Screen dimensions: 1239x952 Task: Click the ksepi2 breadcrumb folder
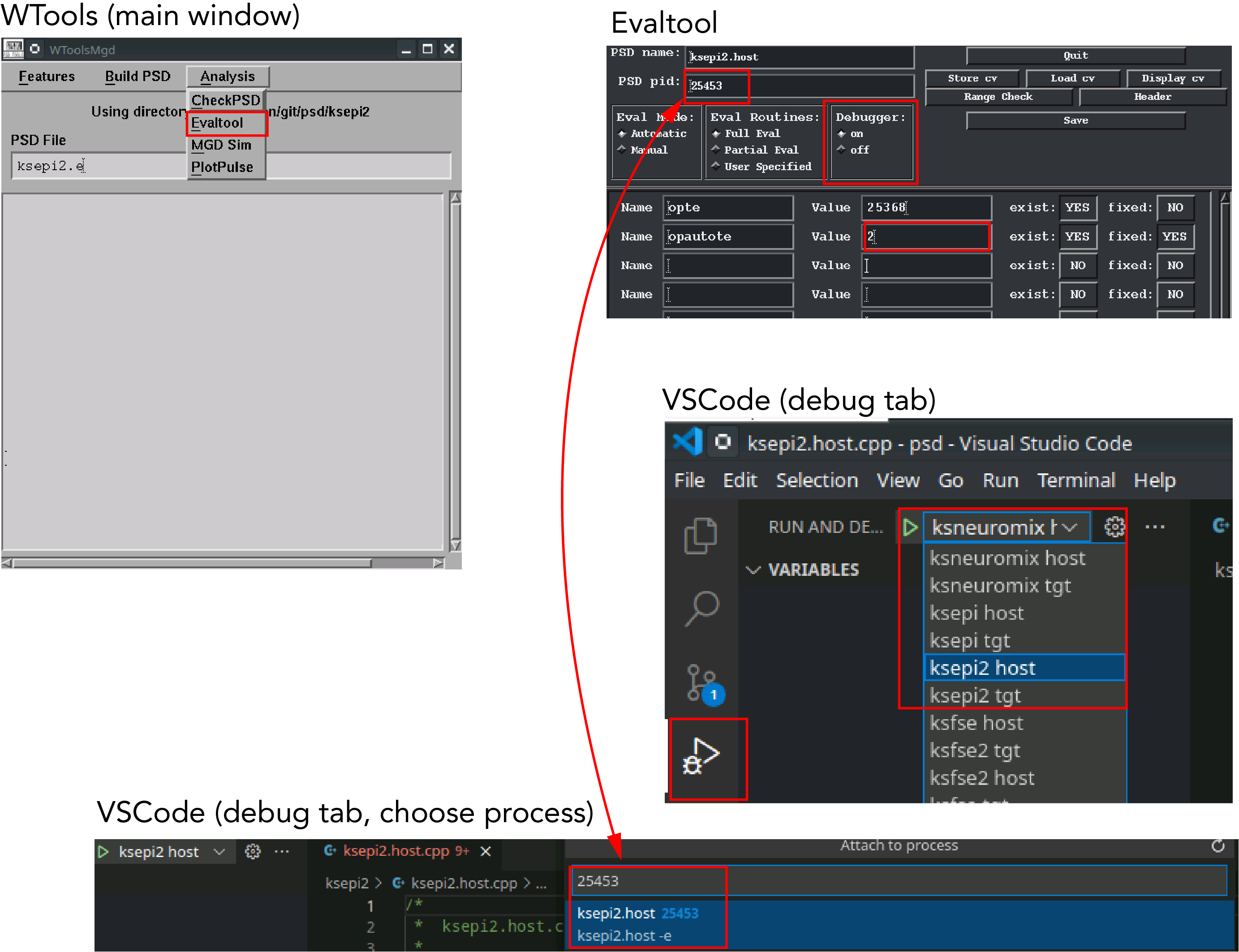(x=346, y=883)
